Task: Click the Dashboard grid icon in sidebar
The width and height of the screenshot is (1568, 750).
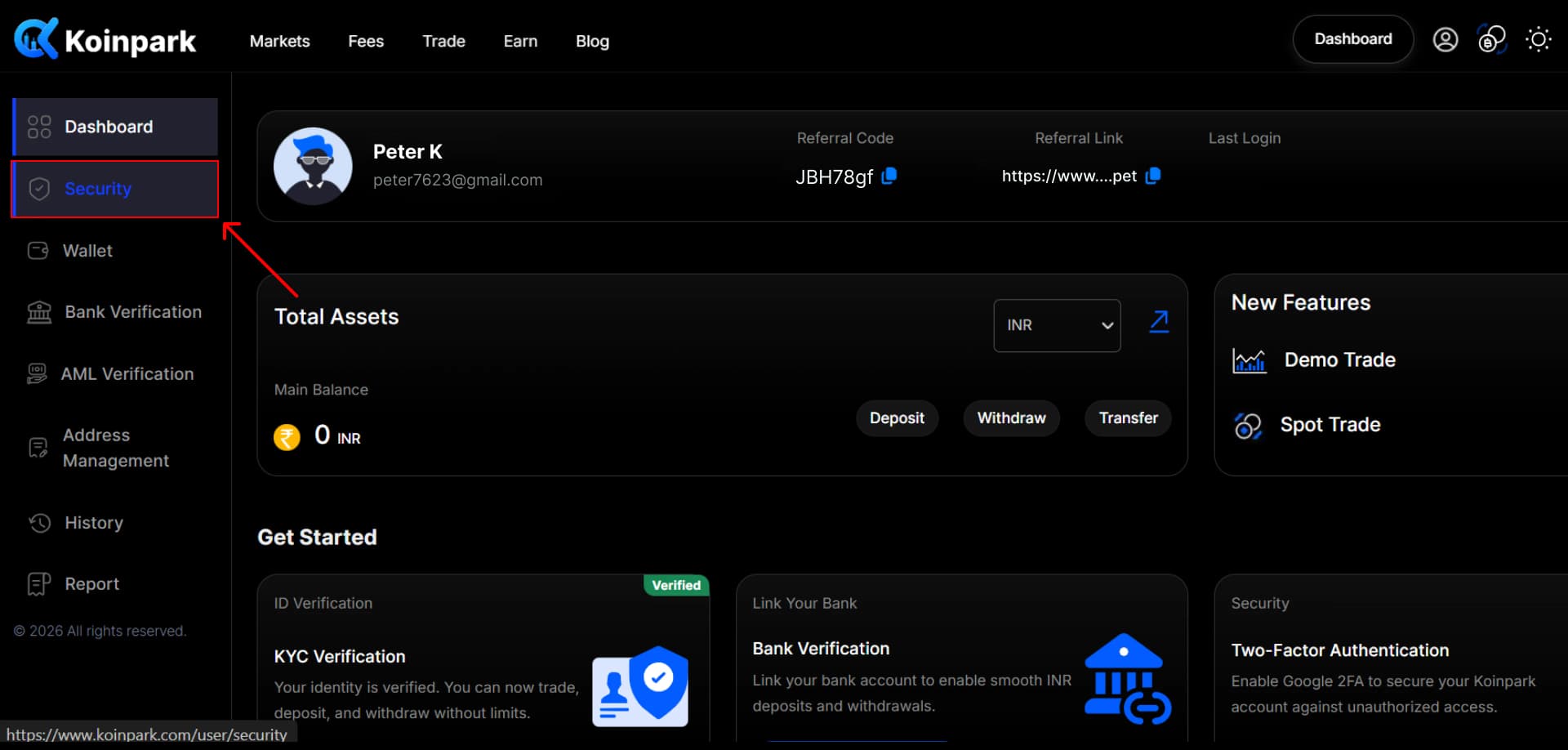Action: pyautogui.click(x=39, y=127)
